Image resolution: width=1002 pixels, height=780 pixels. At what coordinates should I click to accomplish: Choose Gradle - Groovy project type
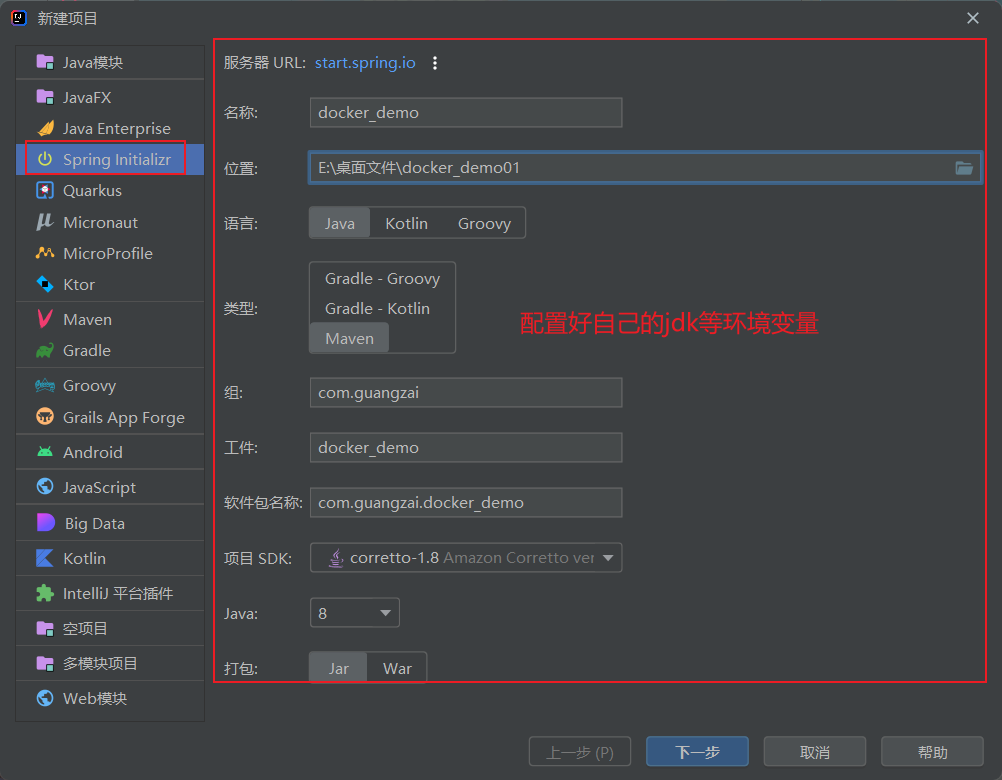tap(382, 279)
